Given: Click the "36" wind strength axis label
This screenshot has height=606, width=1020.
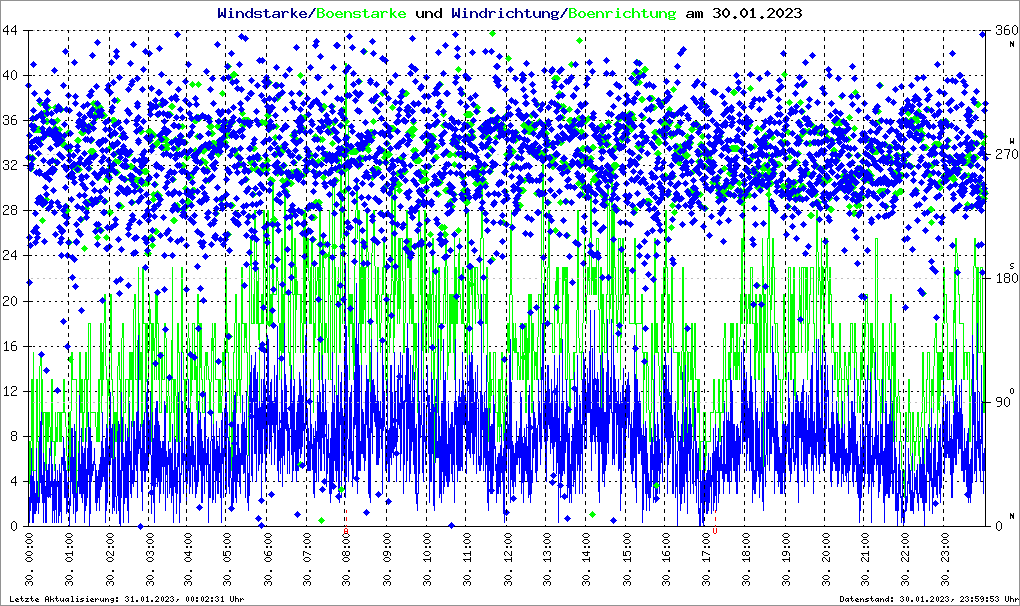Looking at the screenshot, I should click(x=9, y=120).
